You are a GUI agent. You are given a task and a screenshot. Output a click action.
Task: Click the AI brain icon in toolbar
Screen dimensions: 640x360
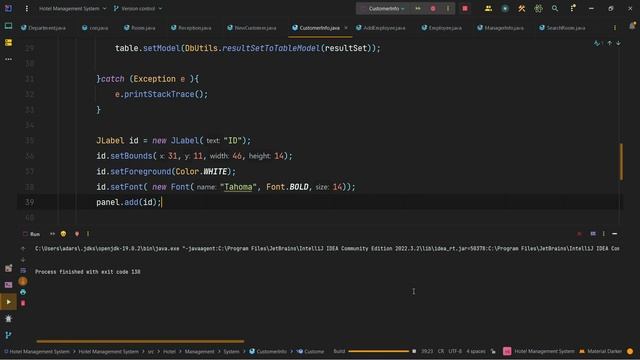click(538, 9)
